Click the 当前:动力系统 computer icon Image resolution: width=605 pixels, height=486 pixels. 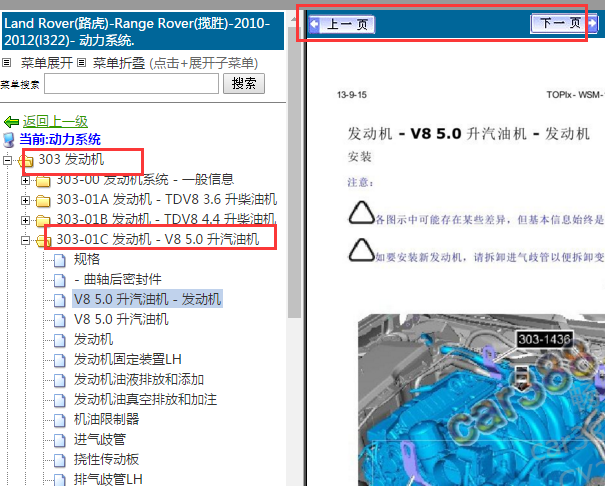pyautogui.click(x=9, y=140)
